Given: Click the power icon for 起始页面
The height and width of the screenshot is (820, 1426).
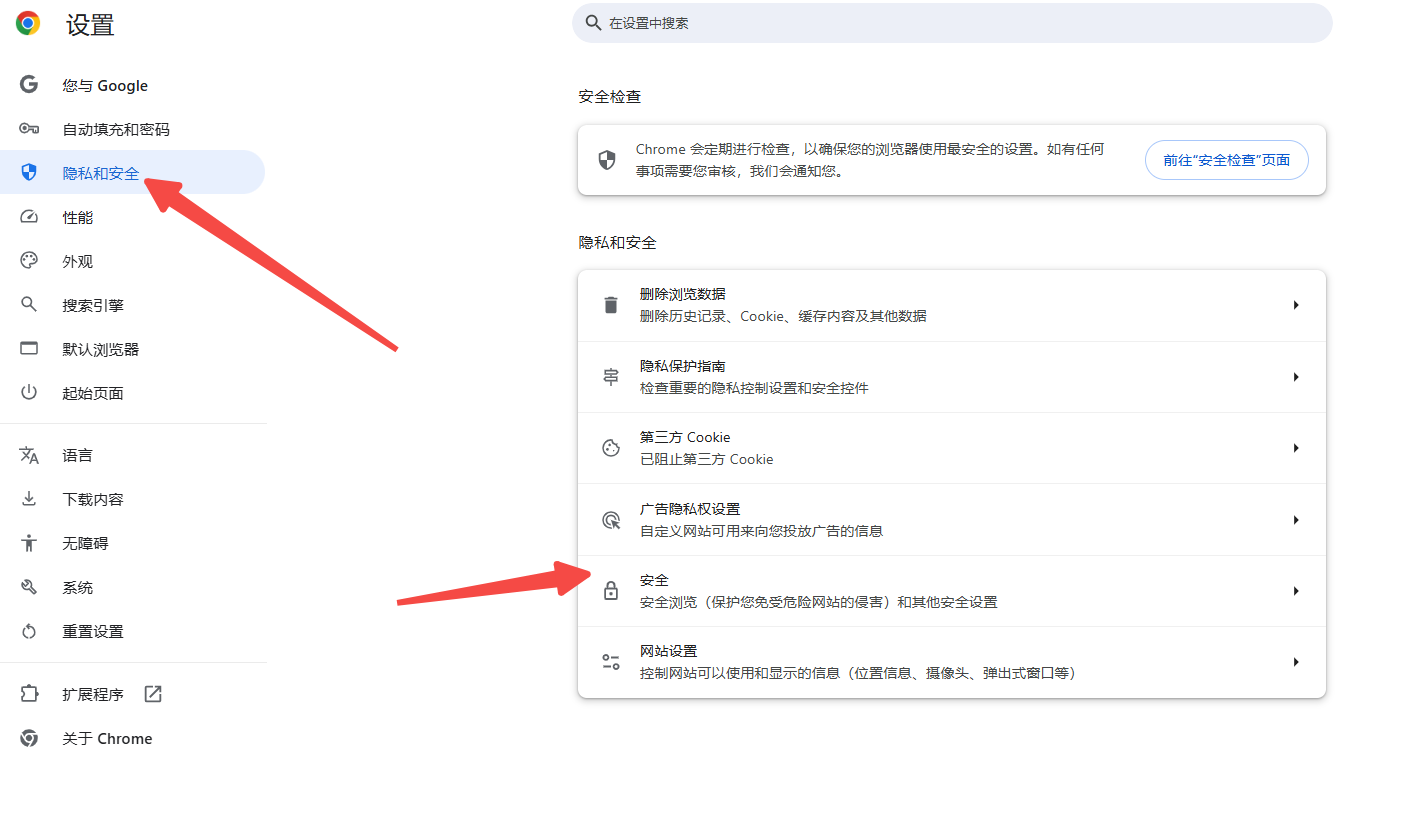Looking at the screenshot, I should tap(29, 393).
